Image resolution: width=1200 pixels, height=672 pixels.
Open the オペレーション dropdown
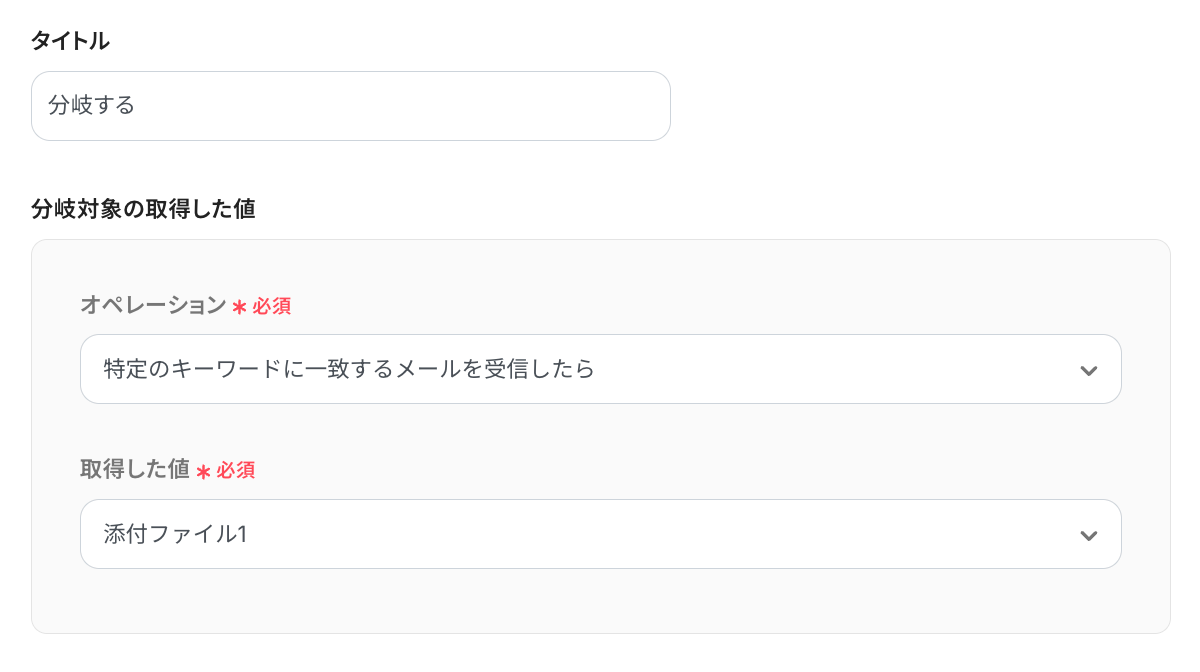[x=600, y=369]
